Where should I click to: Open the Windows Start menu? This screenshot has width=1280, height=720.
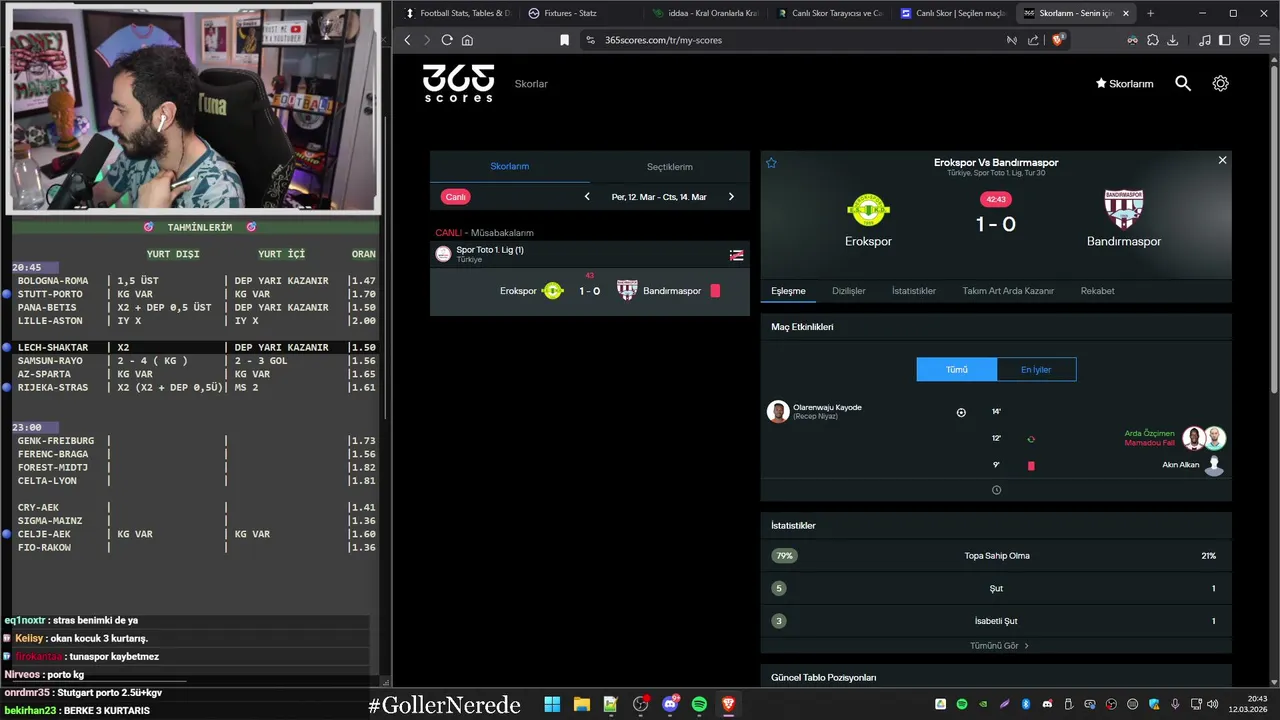pos(552,704)
